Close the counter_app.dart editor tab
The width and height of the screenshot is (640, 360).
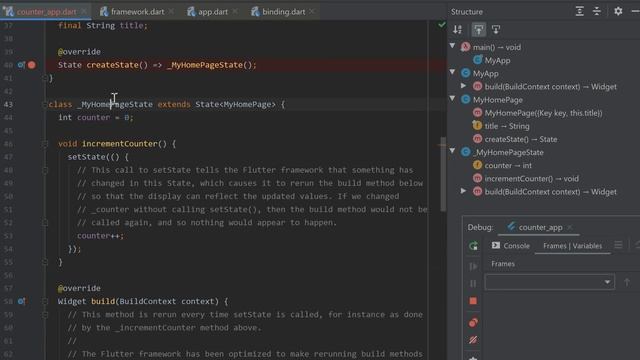pyautogui.click(x=84, y=12)
